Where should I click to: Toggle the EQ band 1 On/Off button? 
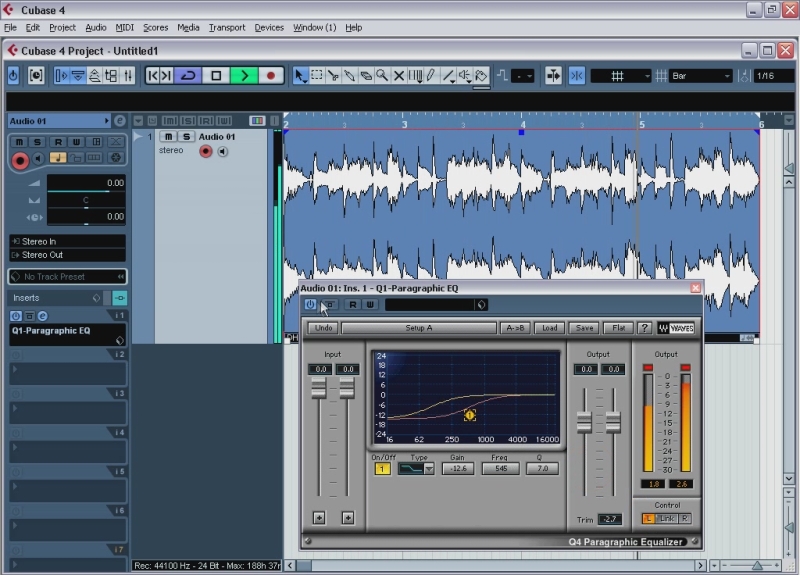382,468
